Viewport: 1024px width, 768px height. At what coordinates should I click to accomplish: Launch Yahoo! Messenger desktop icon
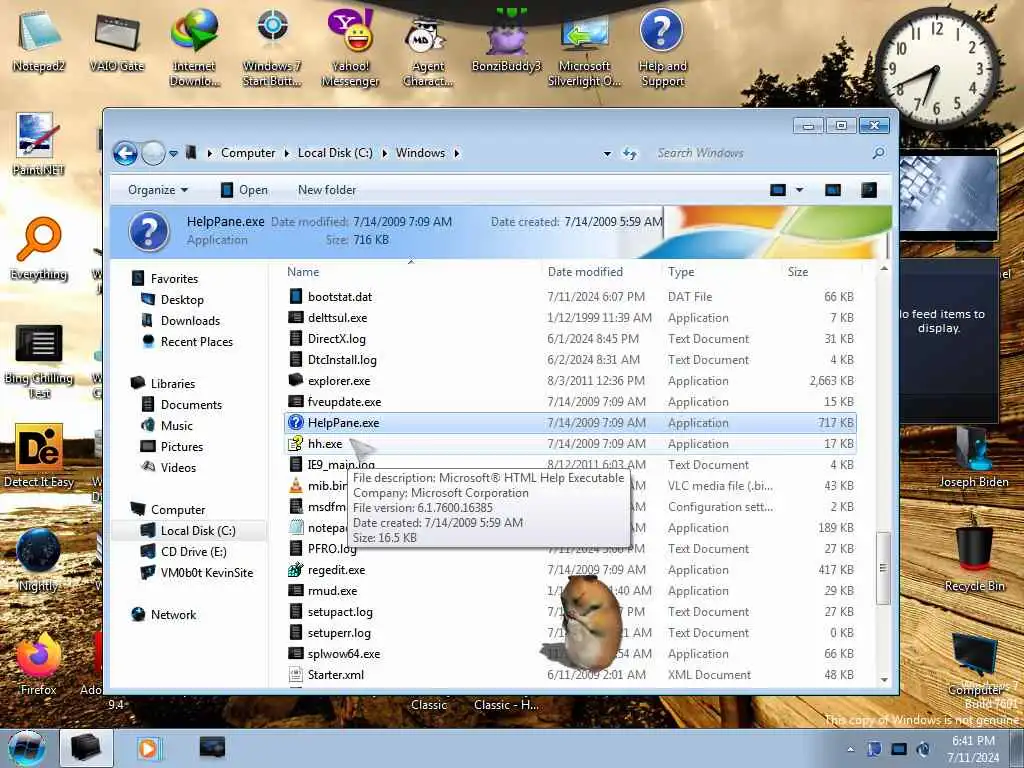click(x=350, y=48)
